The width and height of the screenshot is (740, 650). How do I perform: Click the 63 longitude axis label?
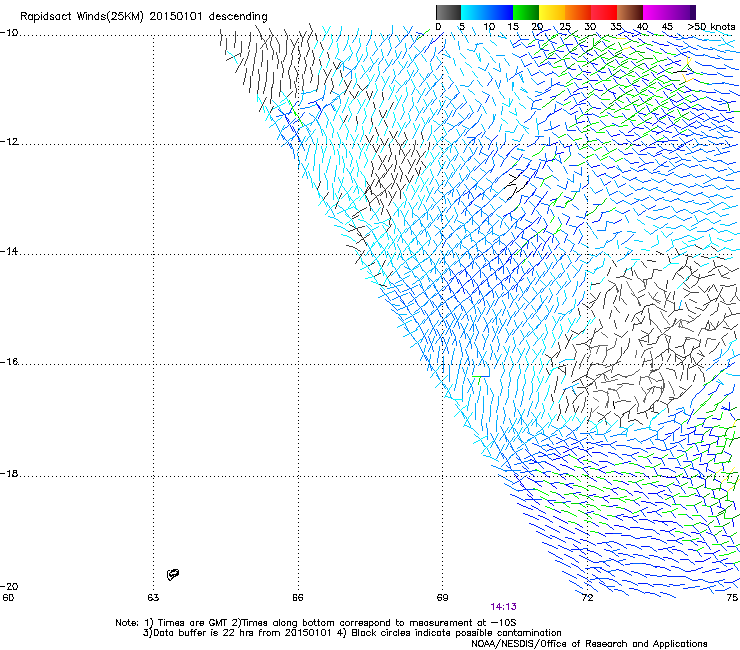[153, 597]
